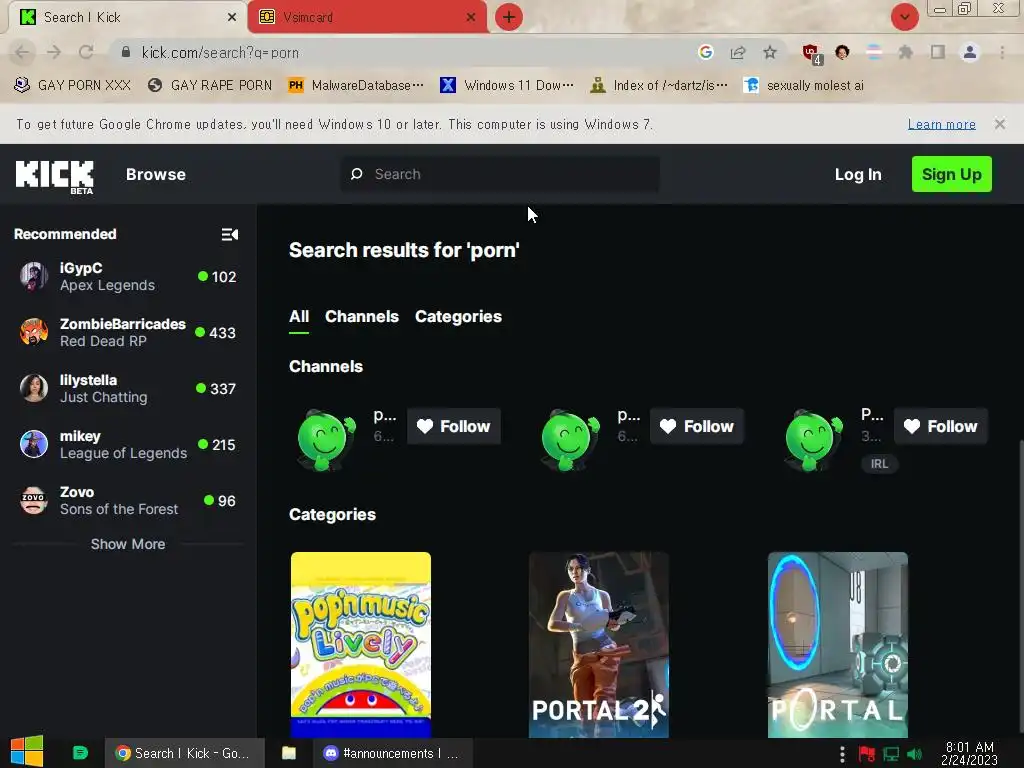Open the Chrome three-dot menu
This screenshot has width=1024, height=768.
(1002, 52)
